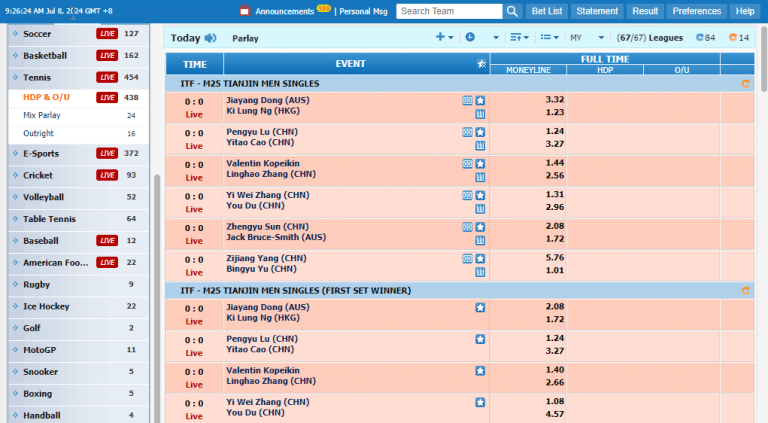The height and width of the screenshot is (423, 768).
Task: Open statistics chart icon for Jiayang Dong match
Action: [x=480, y=114]
